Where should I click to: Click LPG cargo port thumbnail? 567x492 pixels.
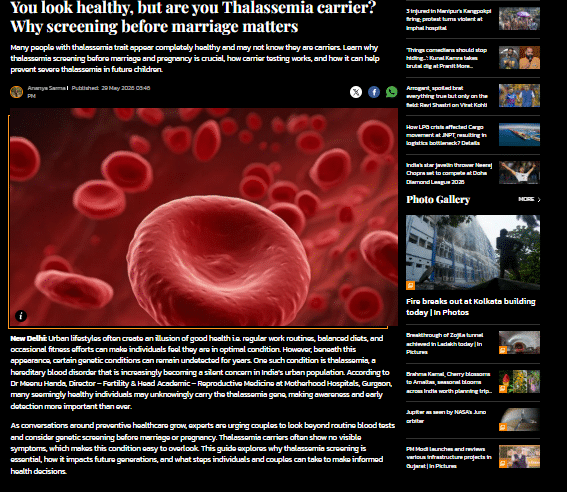click(519, 134)
